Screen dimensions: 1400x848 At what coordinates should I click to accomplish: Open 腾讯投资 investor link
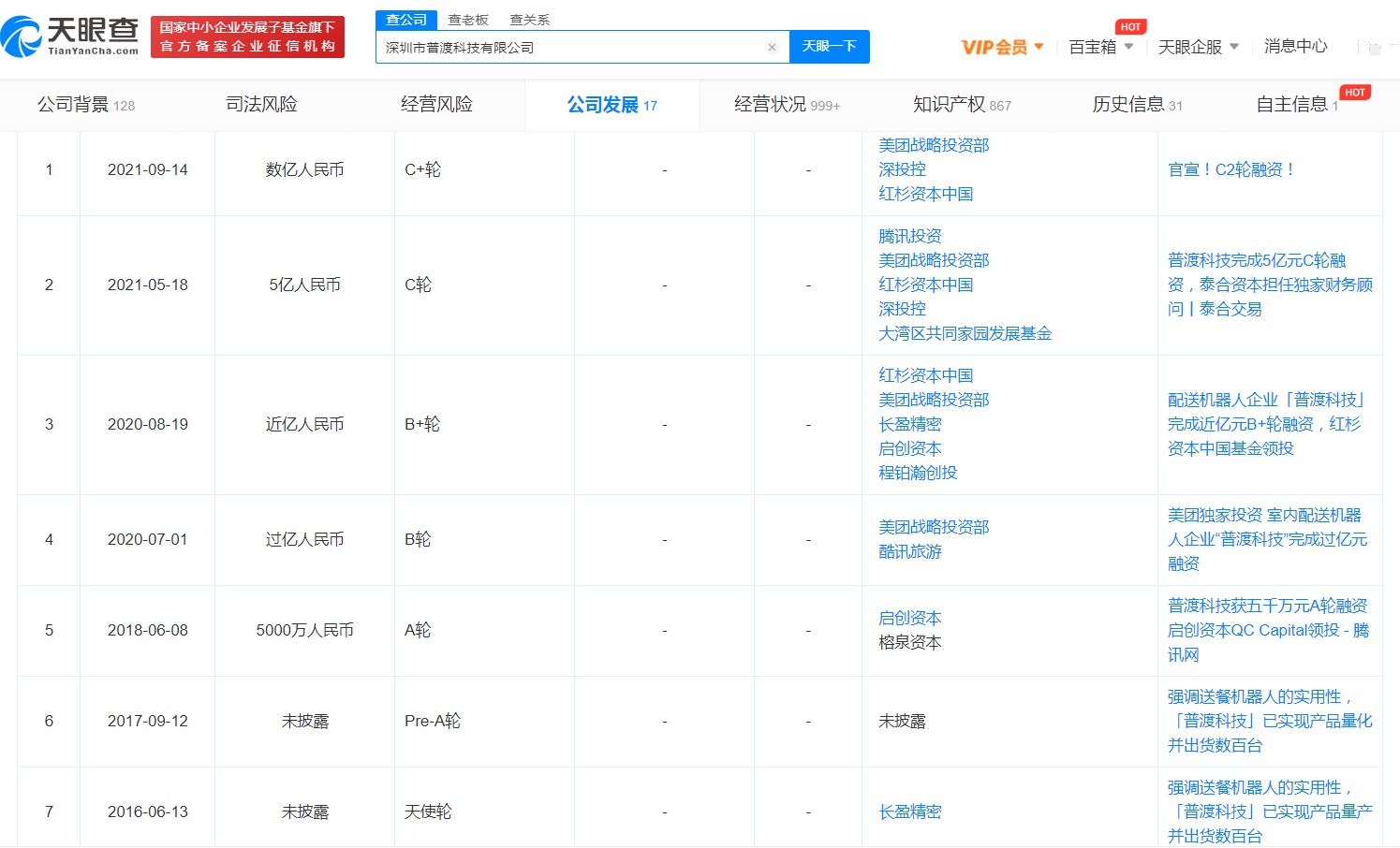point(909,236)
